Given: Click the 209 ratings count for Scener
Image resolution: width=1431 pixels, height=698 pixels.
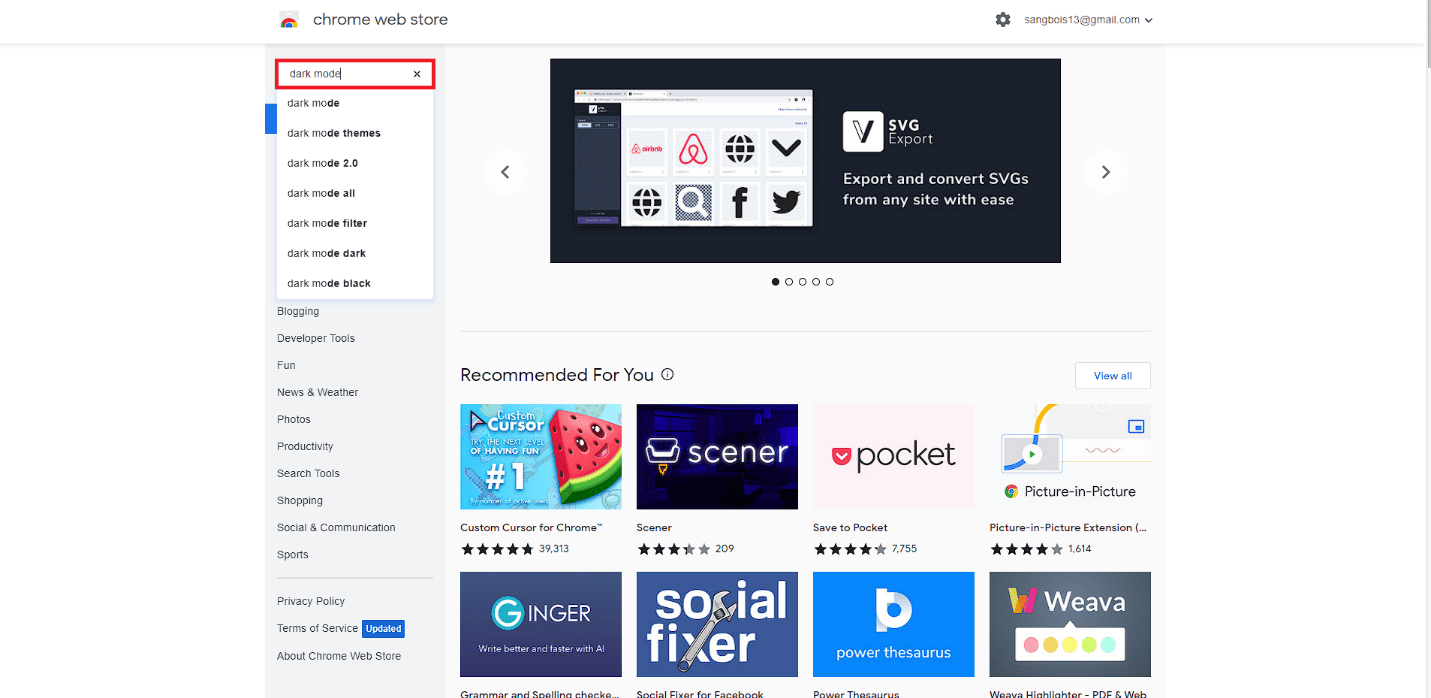Looking at the screenshot, I should point(725,549).
